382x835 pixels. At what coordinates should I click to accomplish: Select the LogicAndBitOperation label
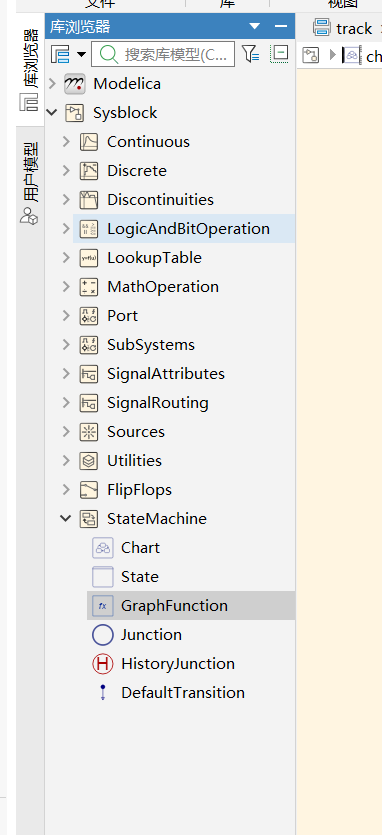click(x=189, y=229)
